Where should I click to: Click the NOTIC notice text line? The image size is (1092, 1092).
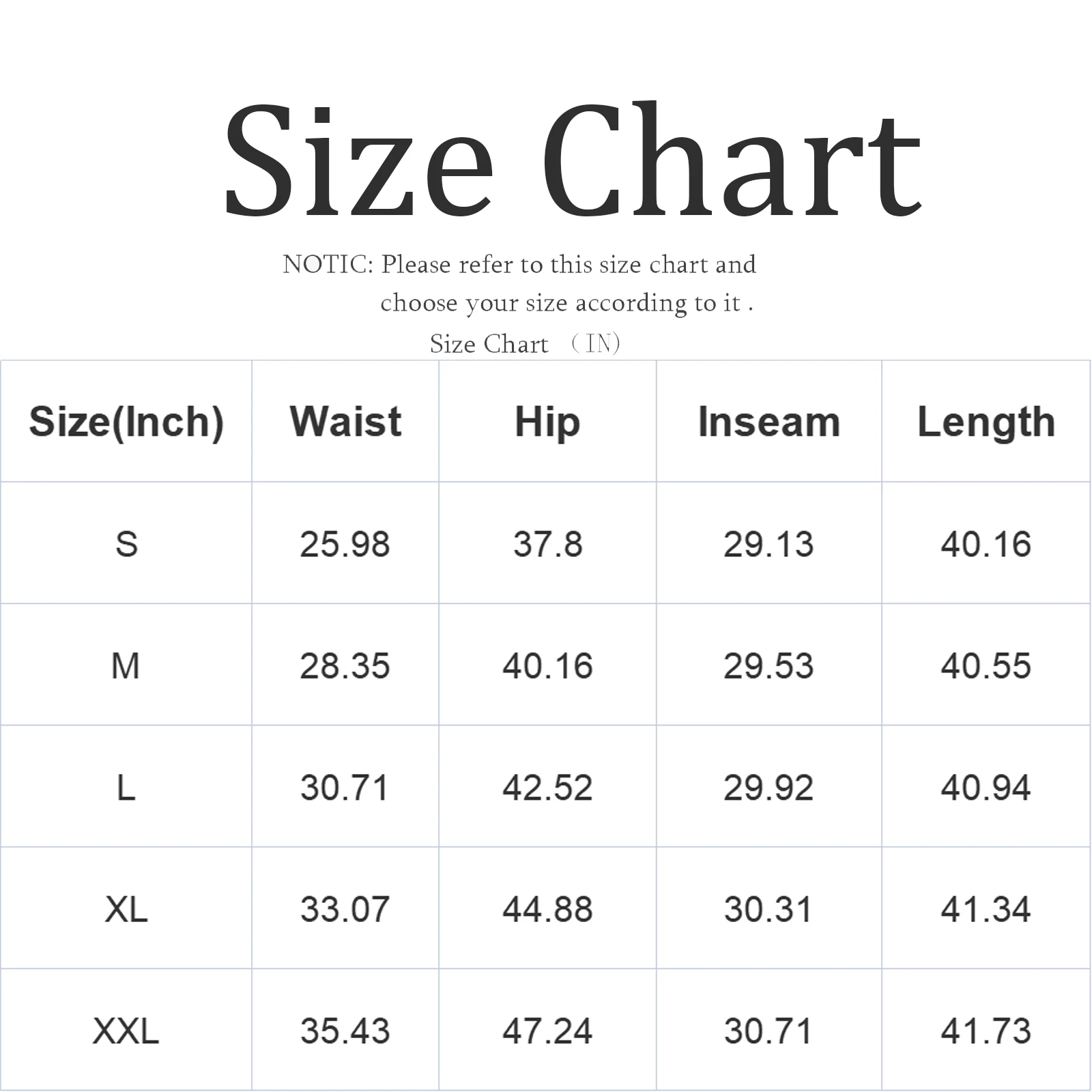(x=519, y=264)
